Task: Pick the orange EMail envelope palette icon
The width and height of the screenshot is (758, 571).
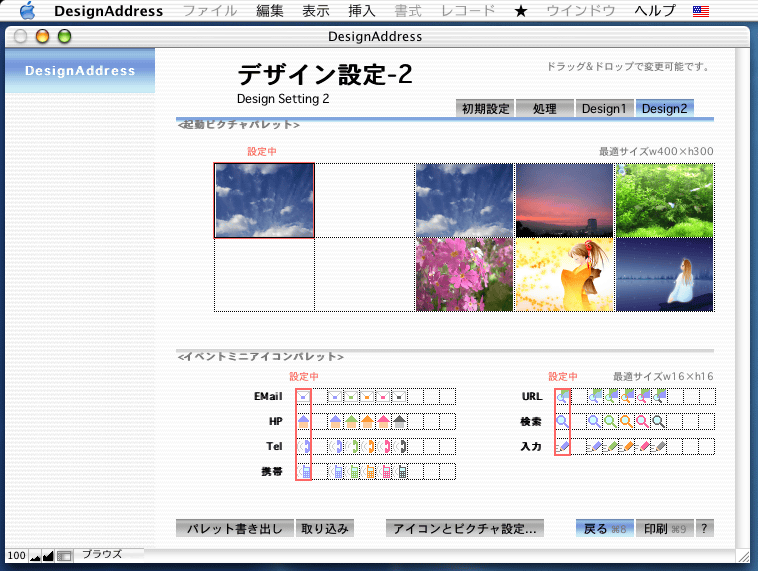Action: point(367,396)
